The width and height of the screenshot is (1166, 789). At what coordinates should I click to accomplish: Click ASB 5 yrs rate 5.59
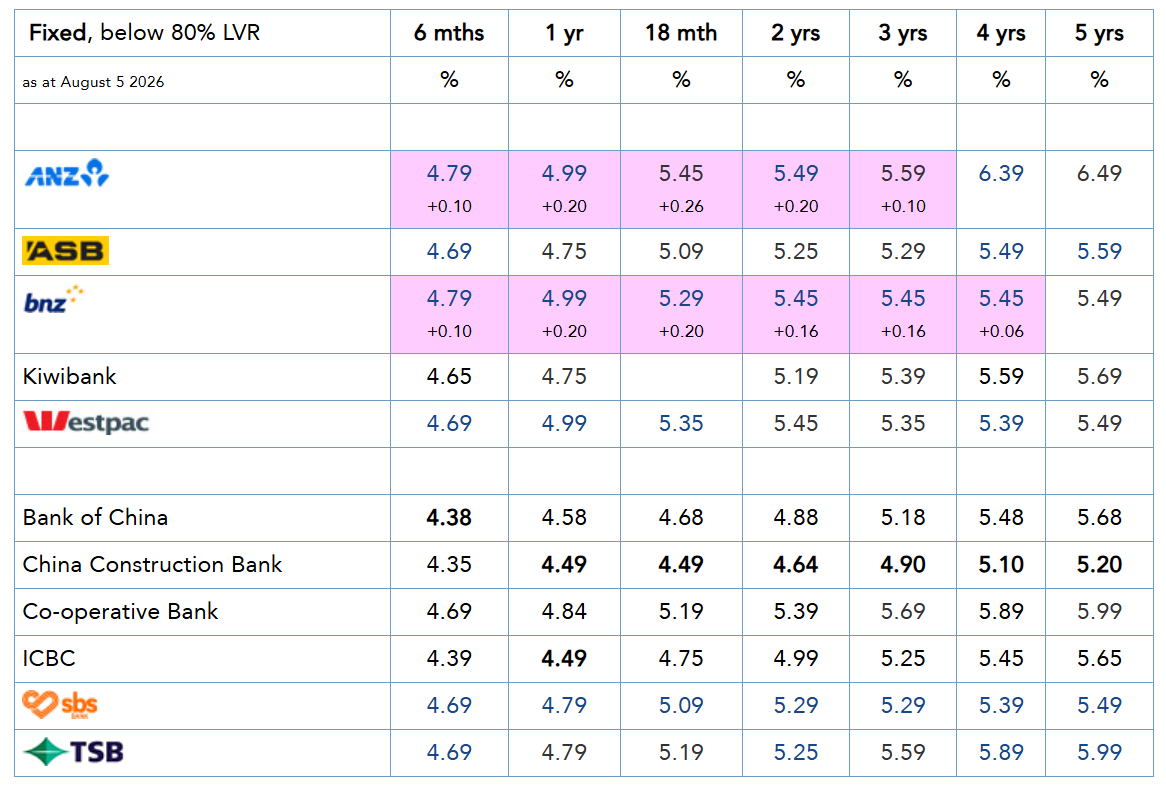[x=1099, y=251]
